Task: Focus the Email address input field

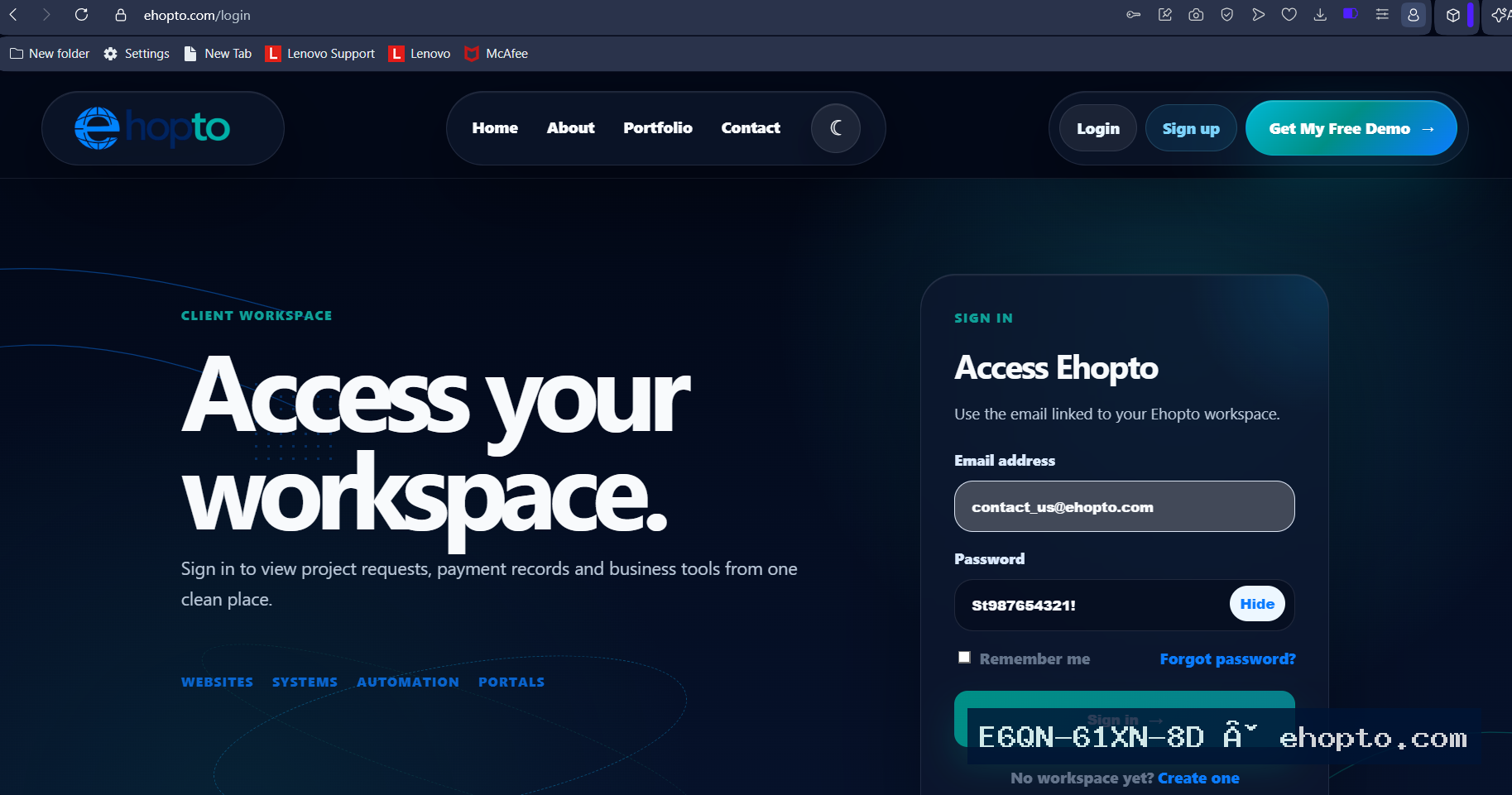Action: click(1125, 506)
